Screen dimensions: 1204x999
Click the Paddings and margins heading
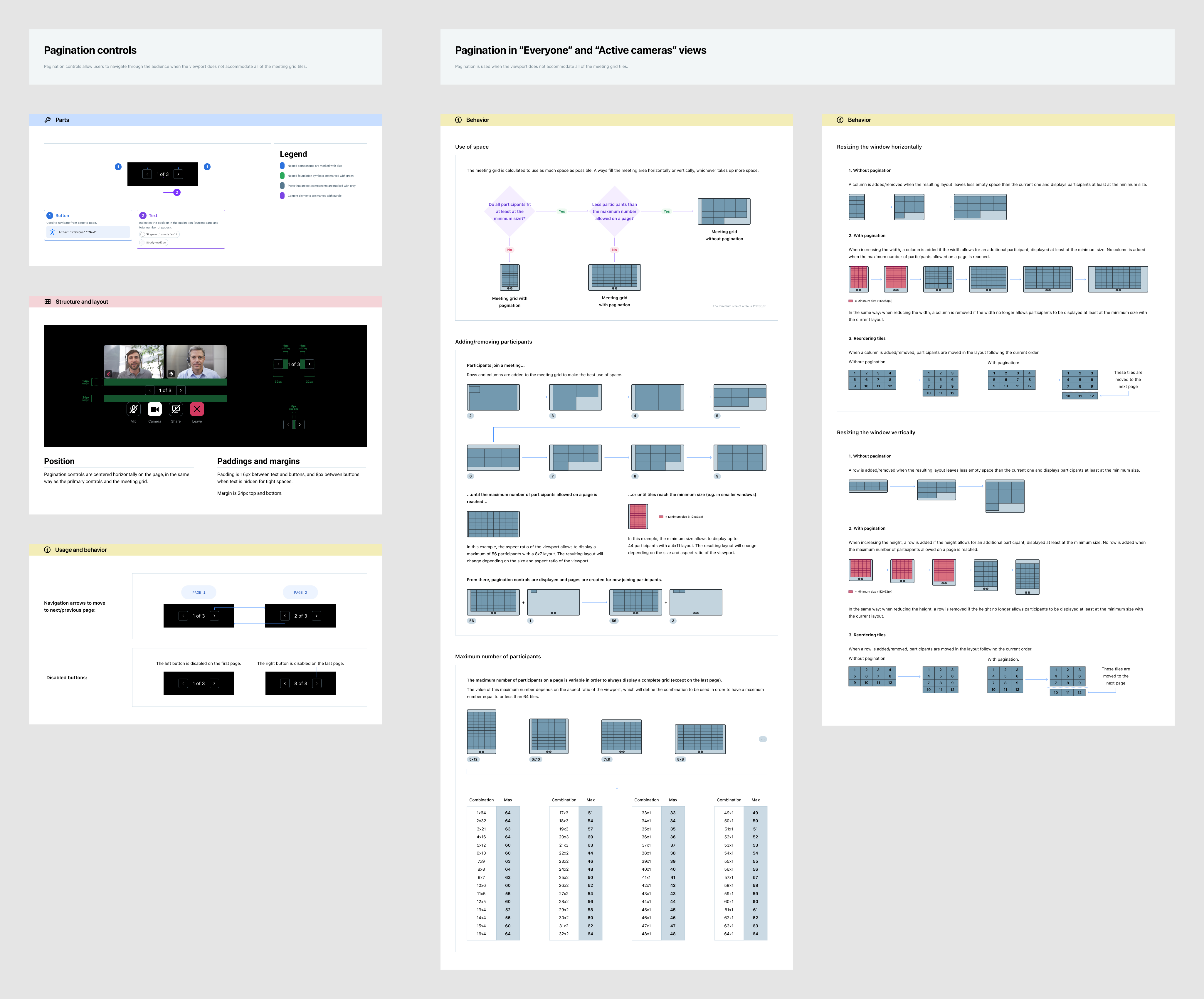click(x=259, y=461)
